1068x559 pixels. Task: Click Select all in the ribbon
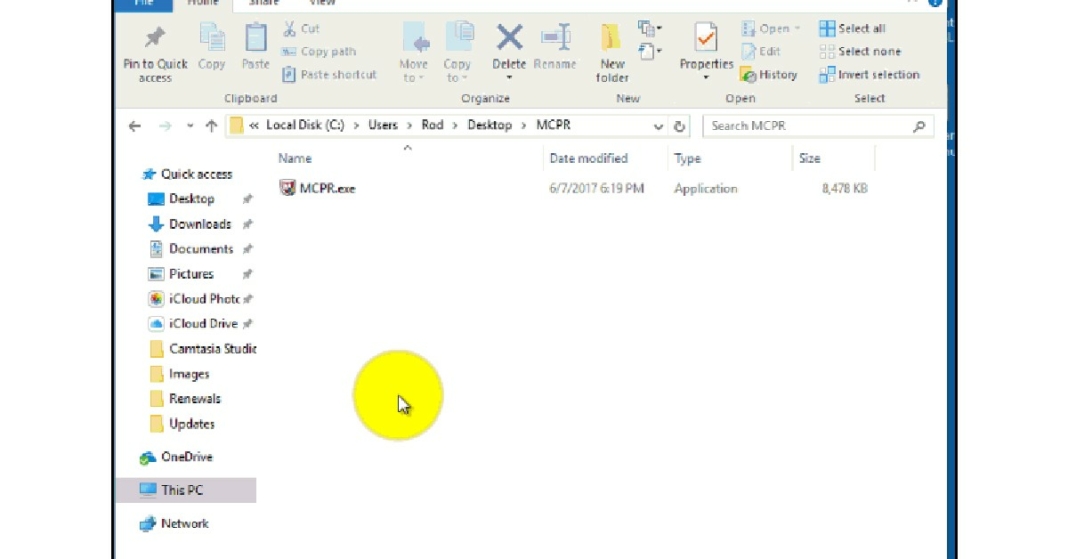853,29
